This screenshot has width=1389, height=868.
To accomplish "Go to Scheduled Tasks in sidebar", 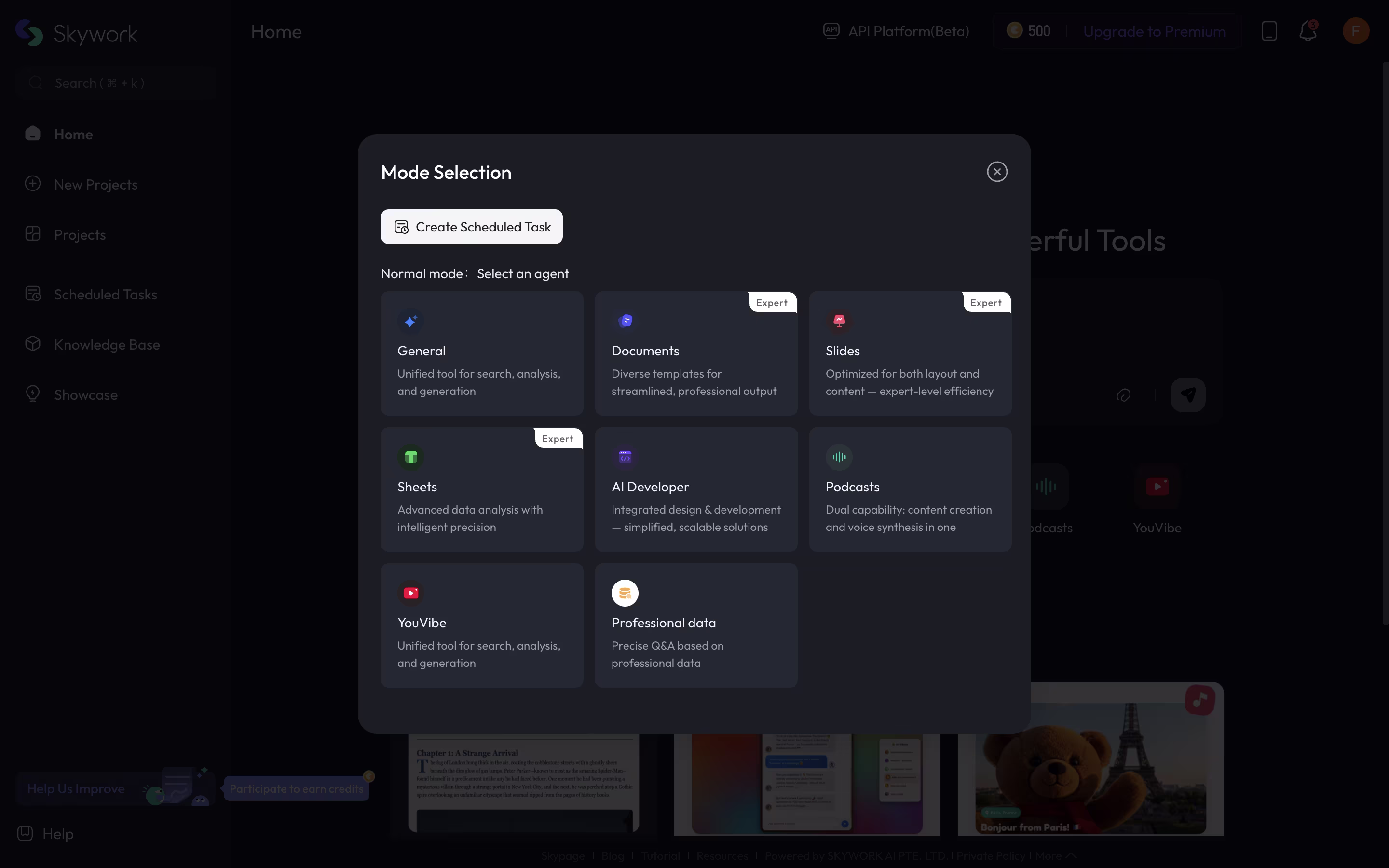I will pyautogui.click(x=105, y=295).
